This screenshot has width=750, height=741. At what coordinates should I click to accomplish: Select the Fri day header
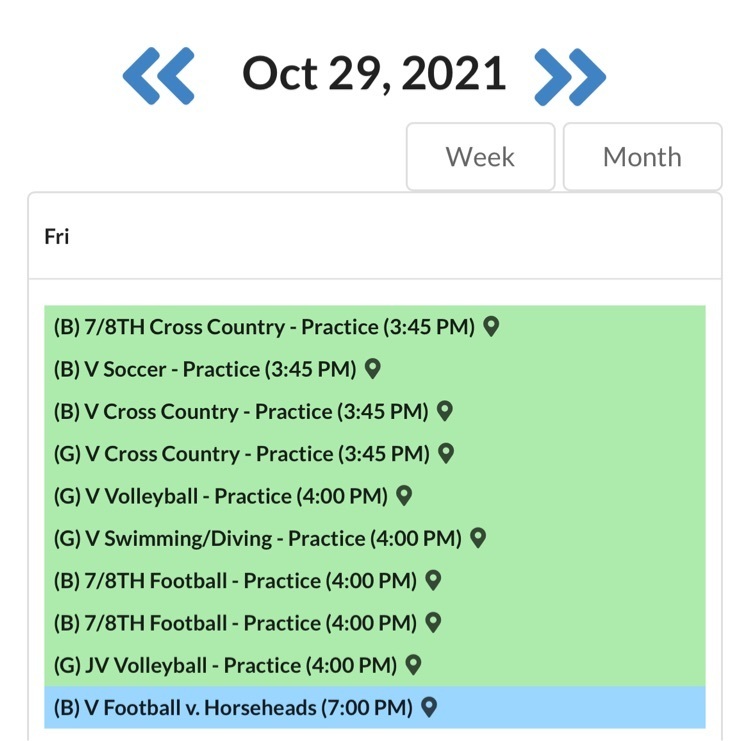(x=56, y=236)
